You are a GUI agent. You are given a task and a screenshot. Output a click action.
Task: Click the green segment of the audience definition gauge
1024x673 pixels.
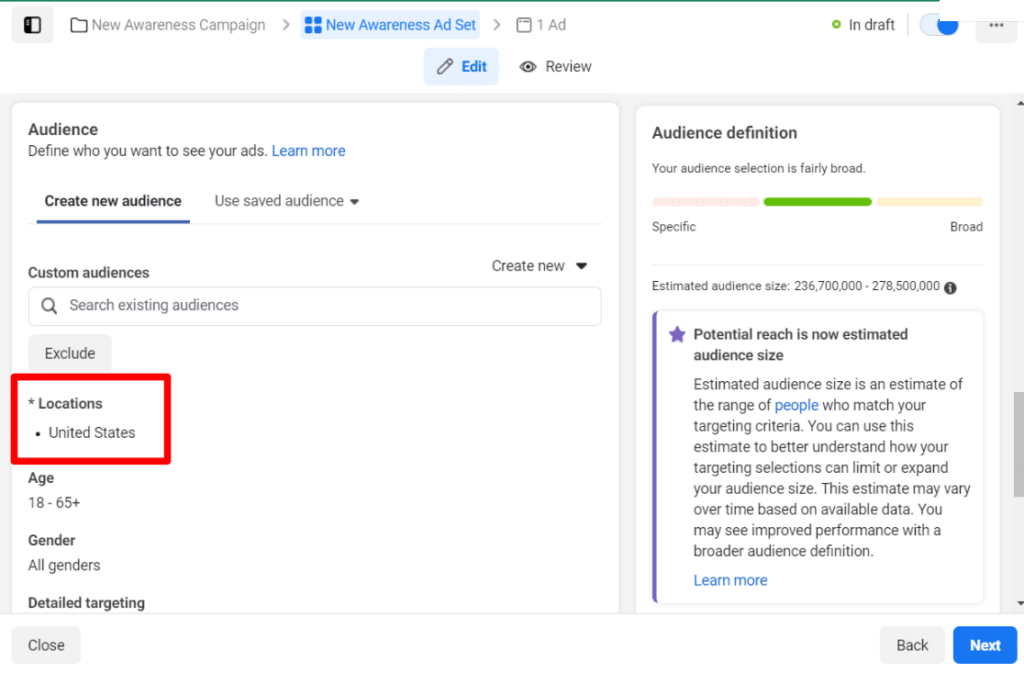click(x=817, y=201)
